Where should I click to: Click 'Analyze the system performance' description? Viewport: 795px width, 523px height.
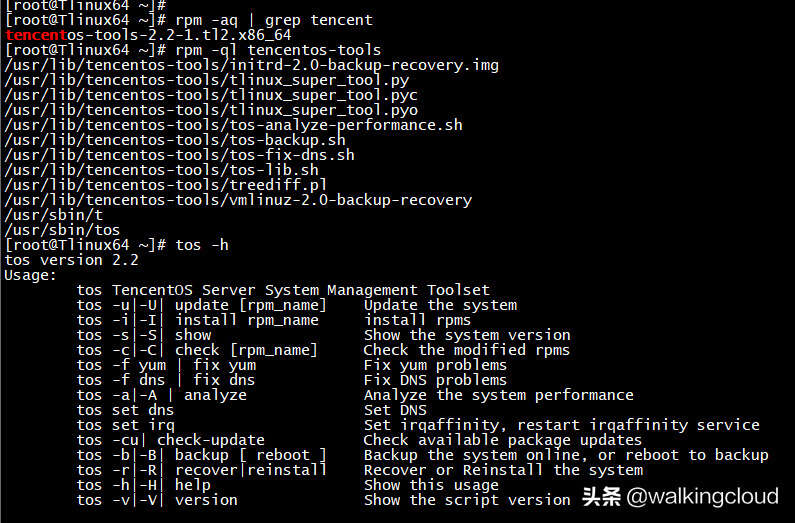498,395
